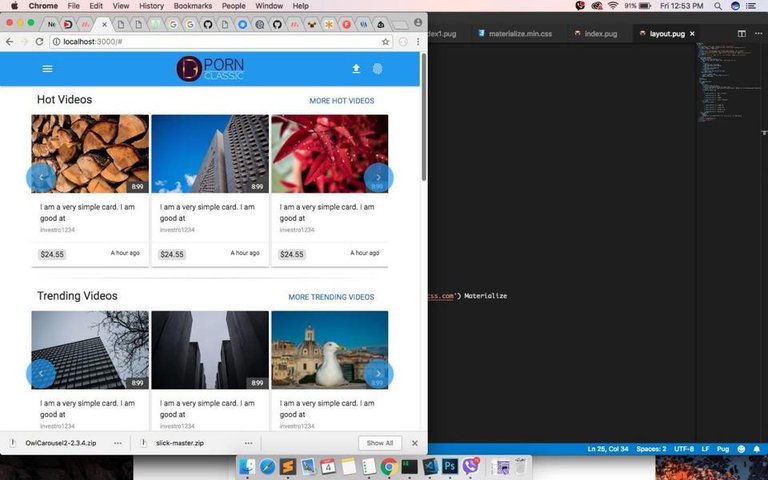Open notifications bell in VS Code status bar
This screenshot has height=480, width=768.
[757, 449]
